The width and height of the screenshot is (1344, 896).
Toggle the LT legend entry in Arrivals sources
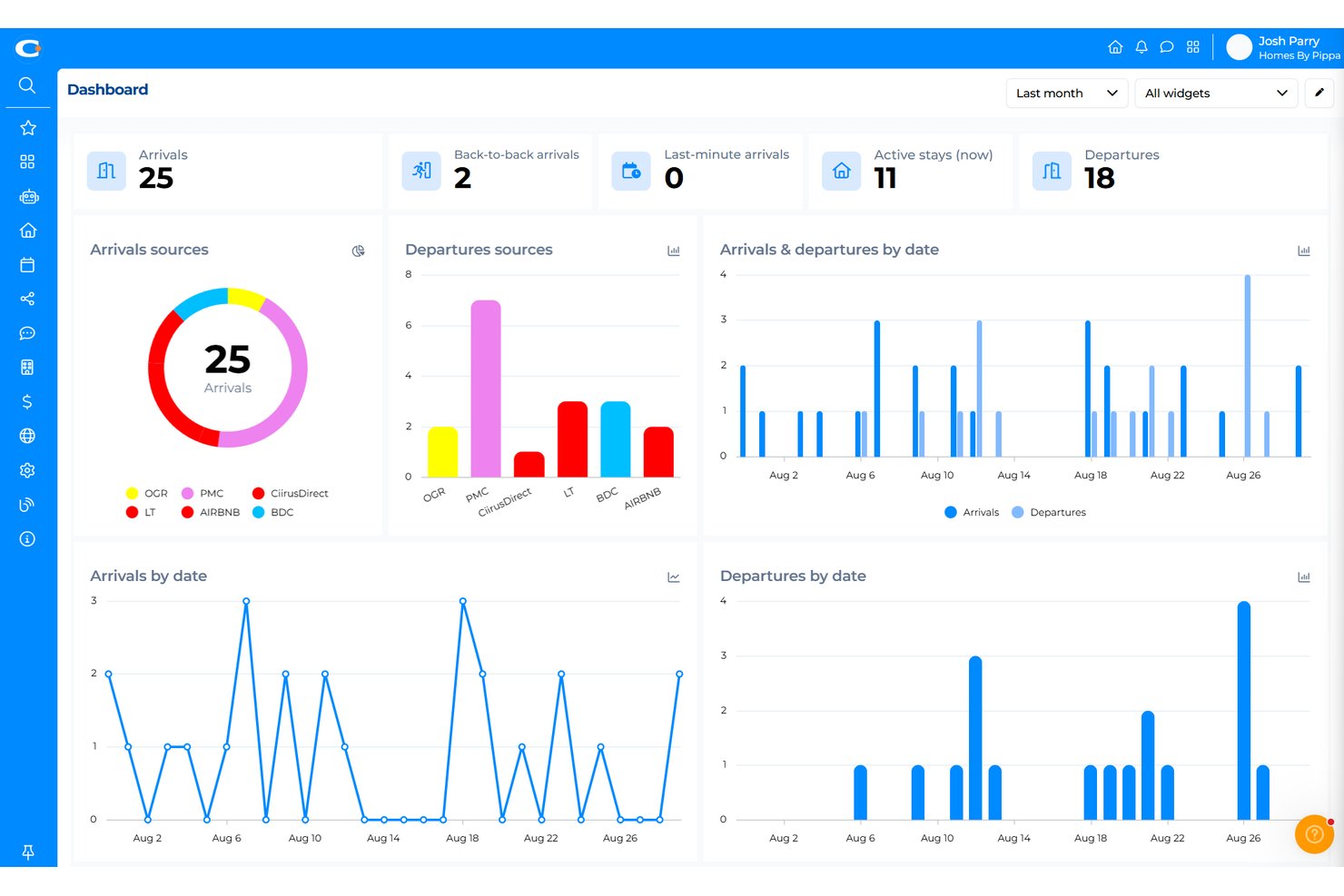pyautogui.click(x=141, y=513)
